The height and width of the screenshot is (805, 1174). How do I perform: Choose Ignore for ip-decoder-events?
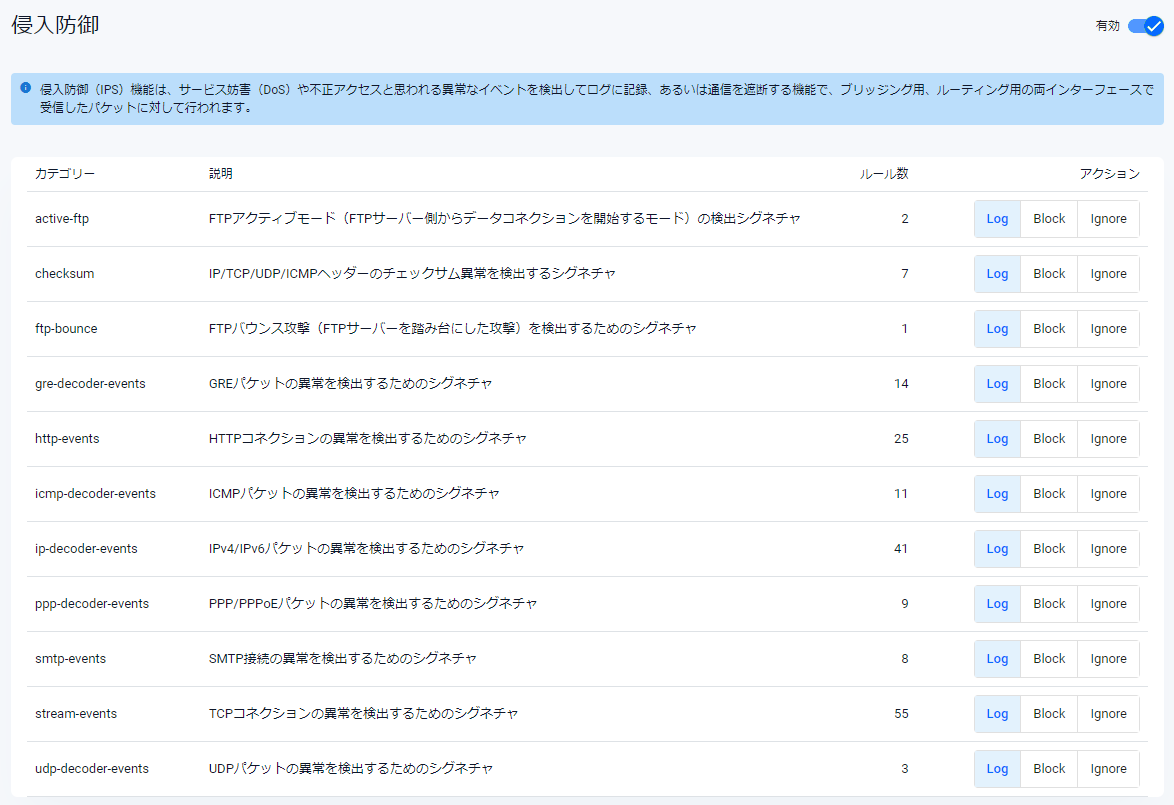[1108, 549]
